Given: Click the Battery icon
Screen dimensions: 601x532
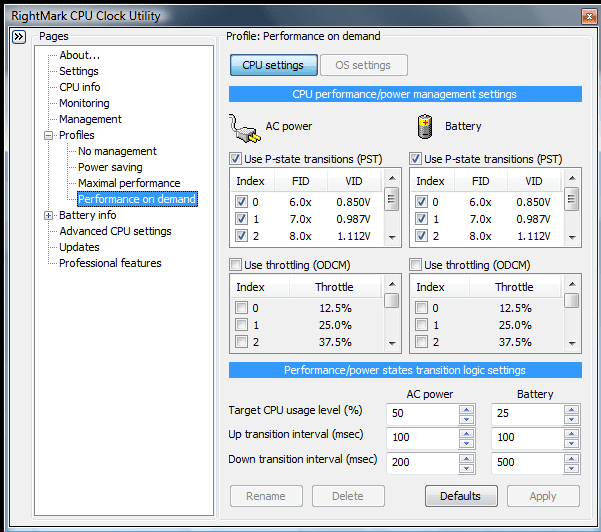Looking at the screenshot, I should coord(425,126).
